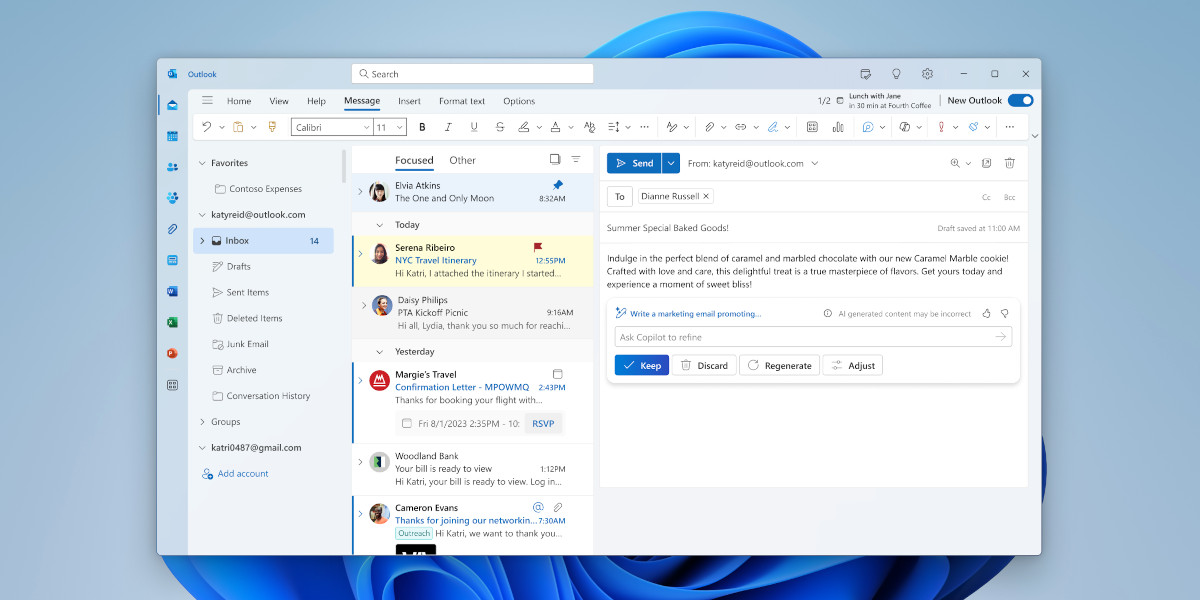Open the font color picker
1200x600 pixels.
click(x=556, y=127)
